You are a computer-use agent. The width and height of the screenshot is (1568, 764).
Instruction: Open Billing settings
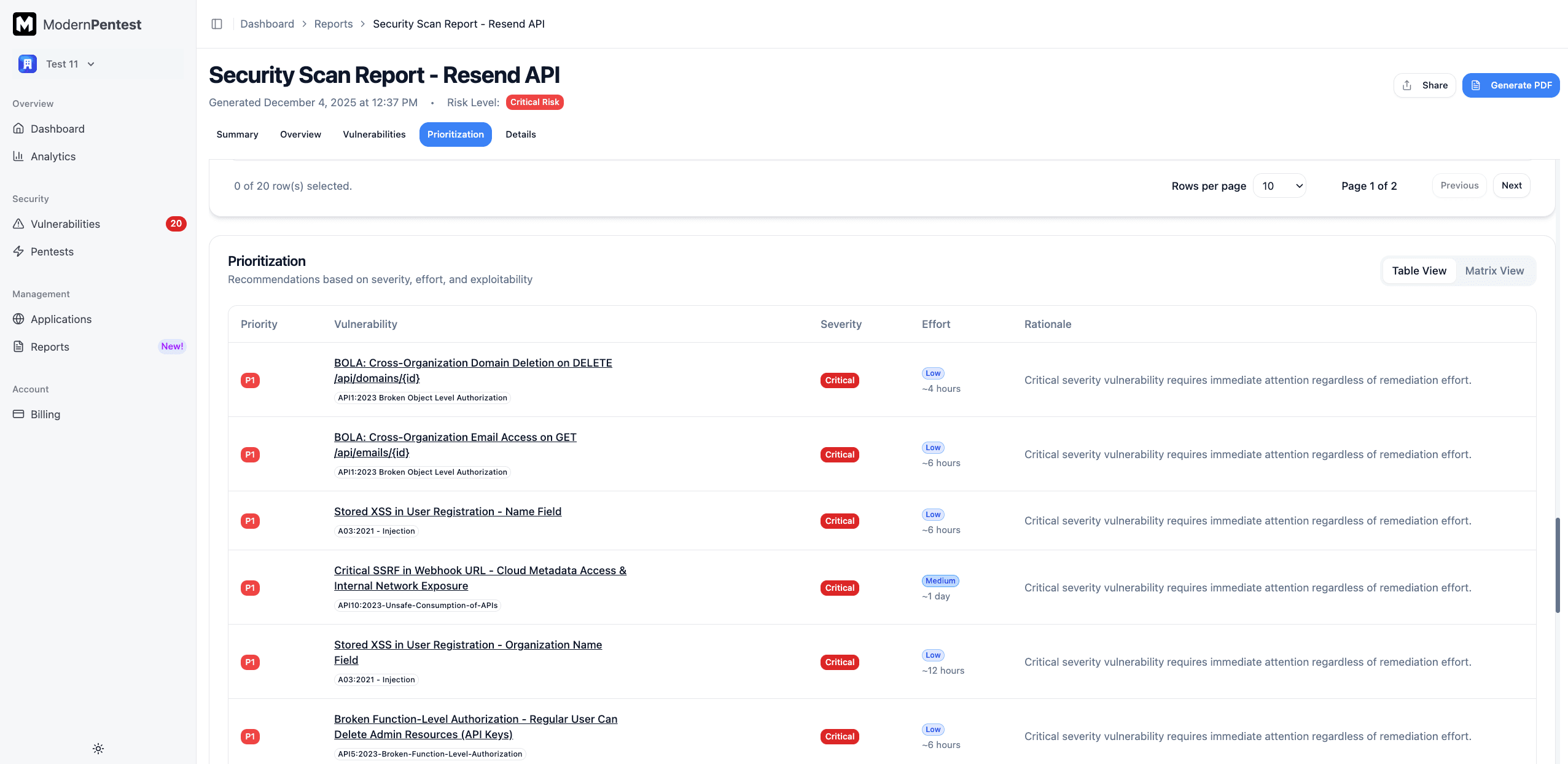click(45, 414)
